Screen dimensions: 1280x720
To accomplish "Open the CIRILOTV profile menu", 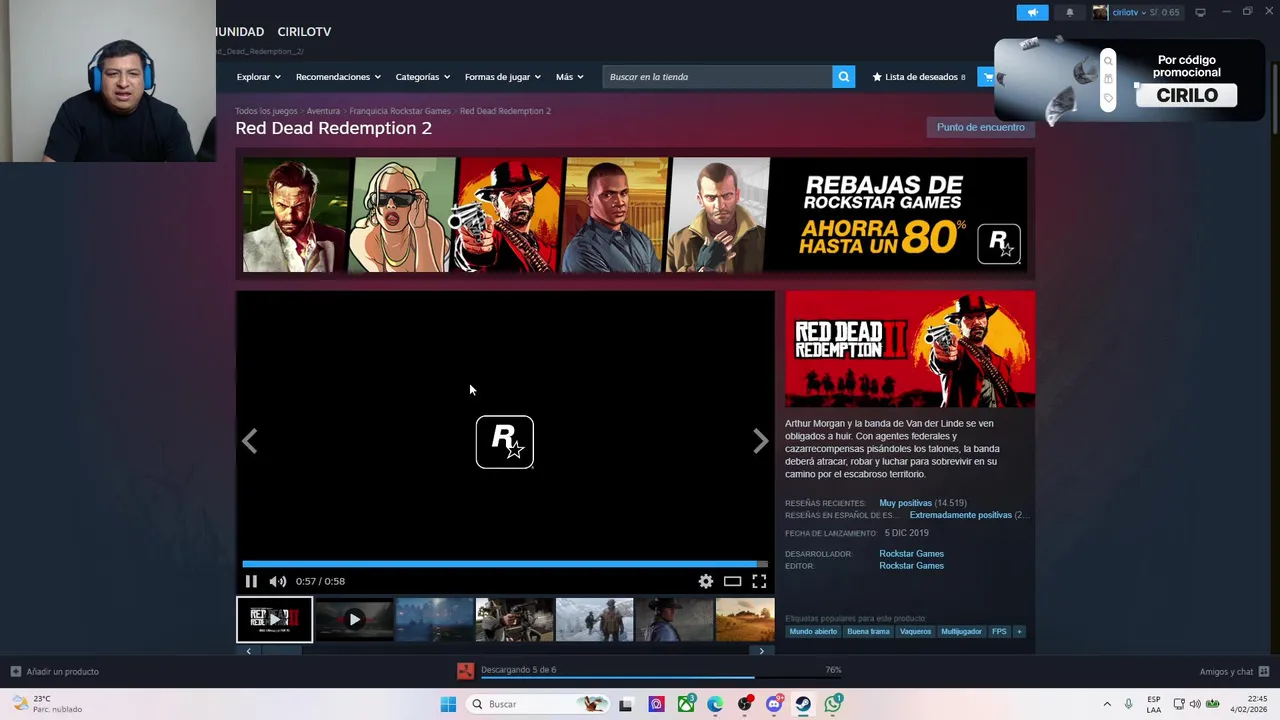I will pos(304,32).
